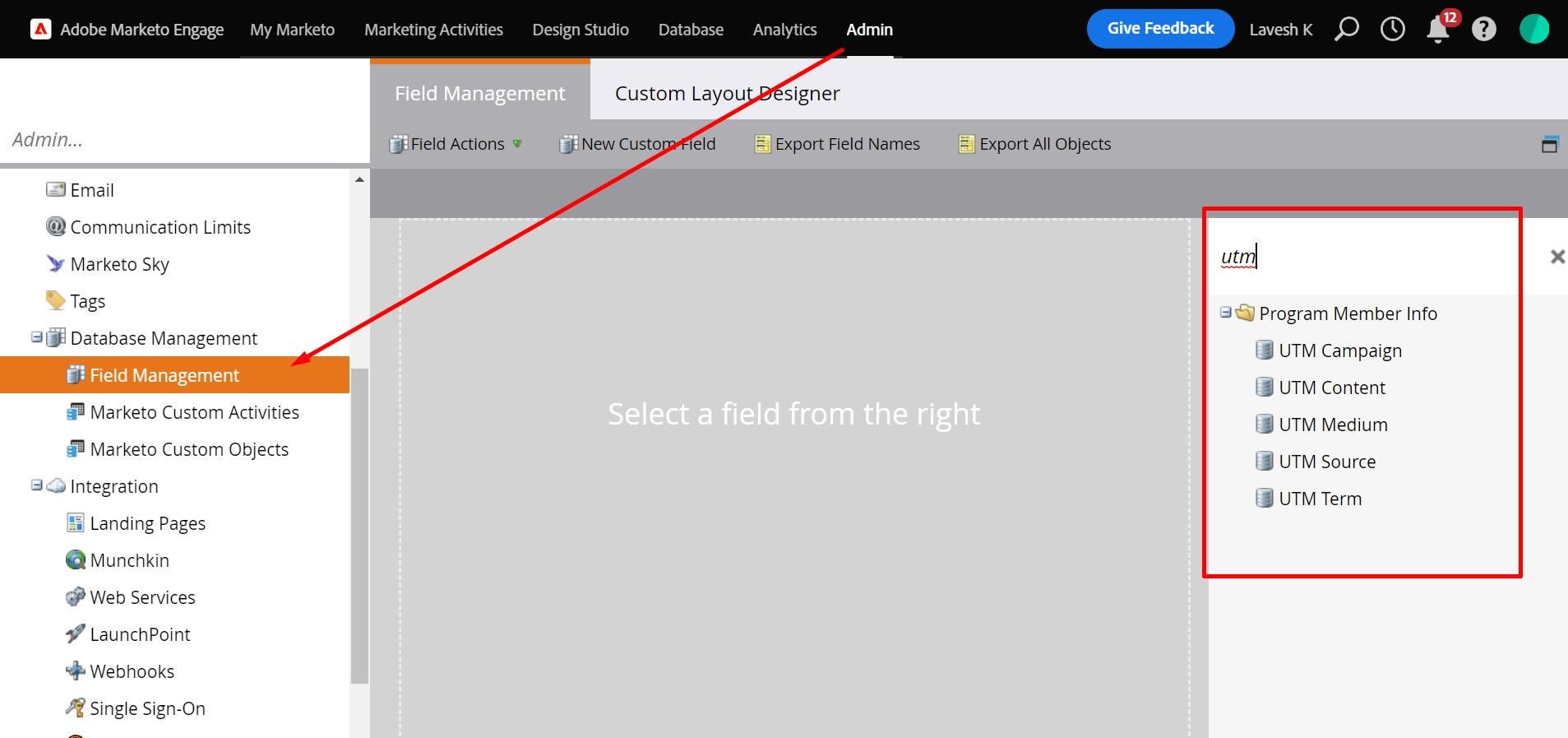Click the Adobe logo icon
1568x738 pixels.
point(40,30)
